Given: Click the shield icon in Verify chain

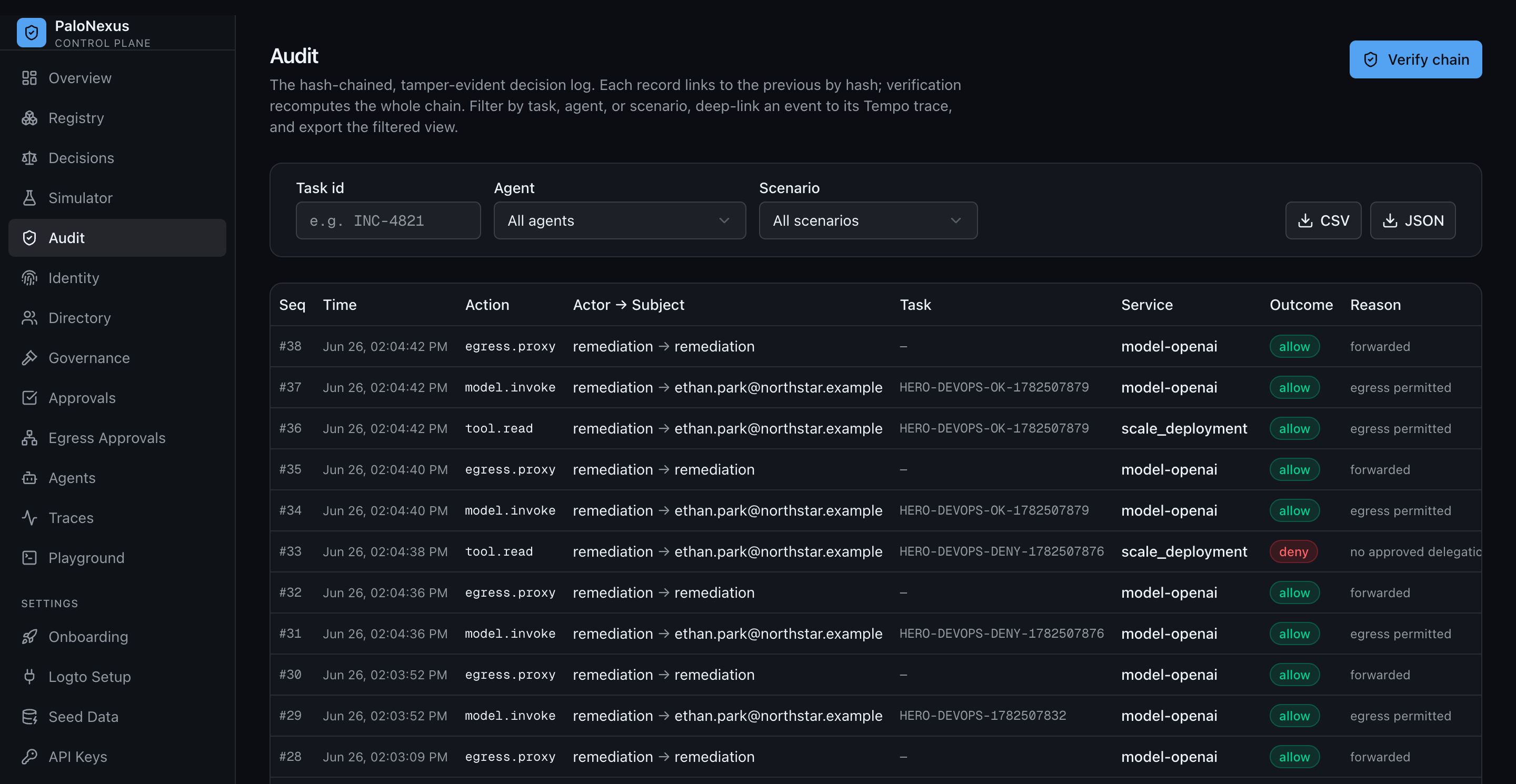Looking at the screenshot, I should click(1371, 59).
